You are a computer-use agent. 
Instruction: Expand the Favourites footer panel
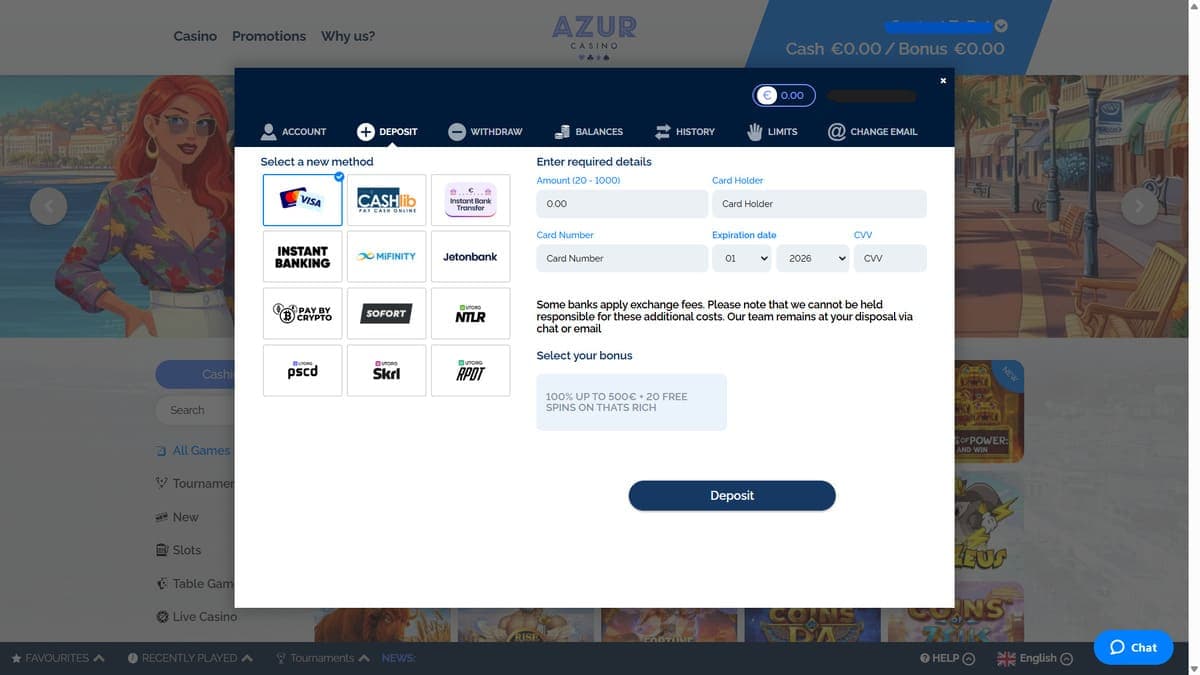[x=58, y=658]
